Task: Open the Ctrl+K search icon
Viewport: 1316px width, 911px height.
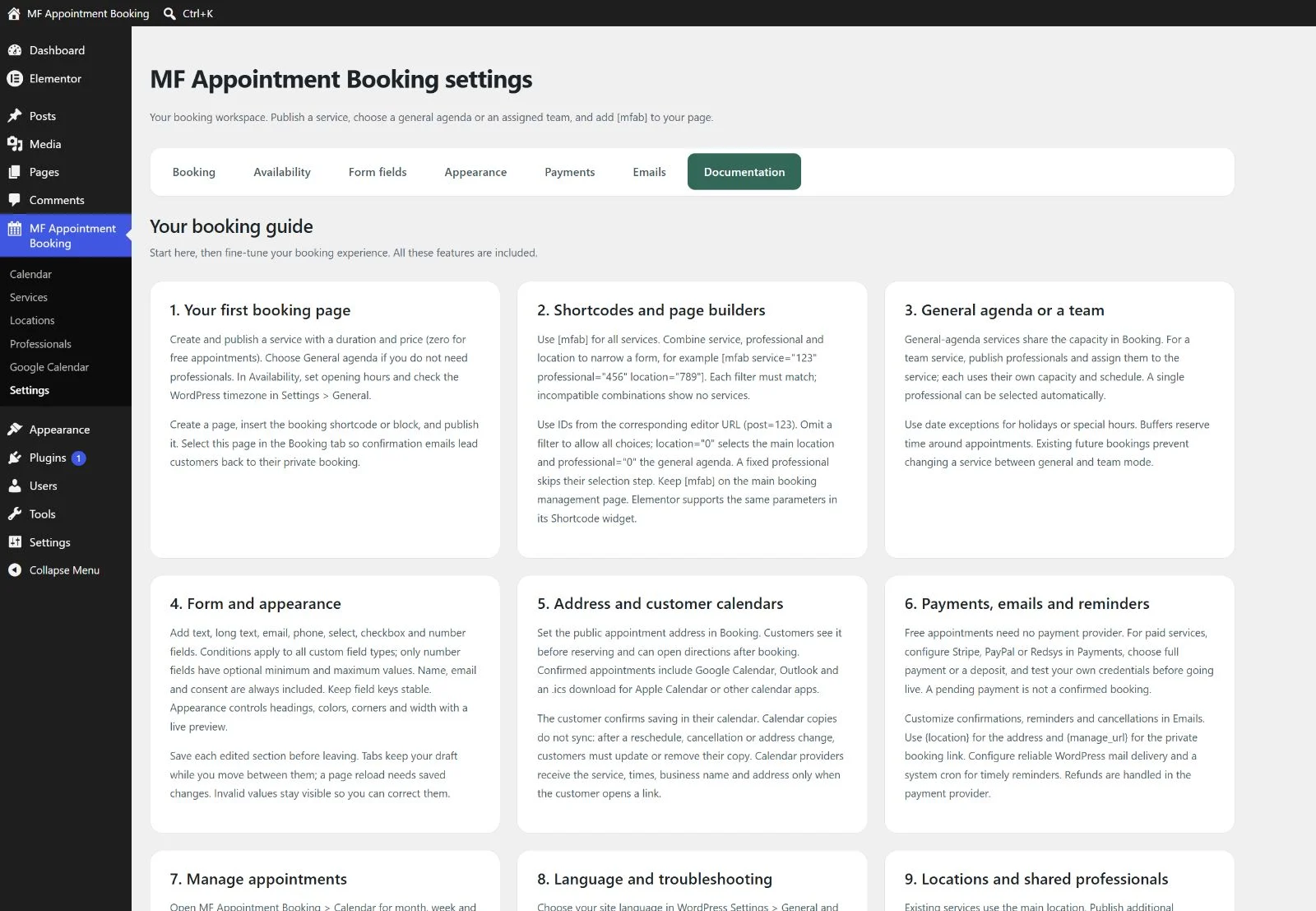Action: (x=169, y=13)
